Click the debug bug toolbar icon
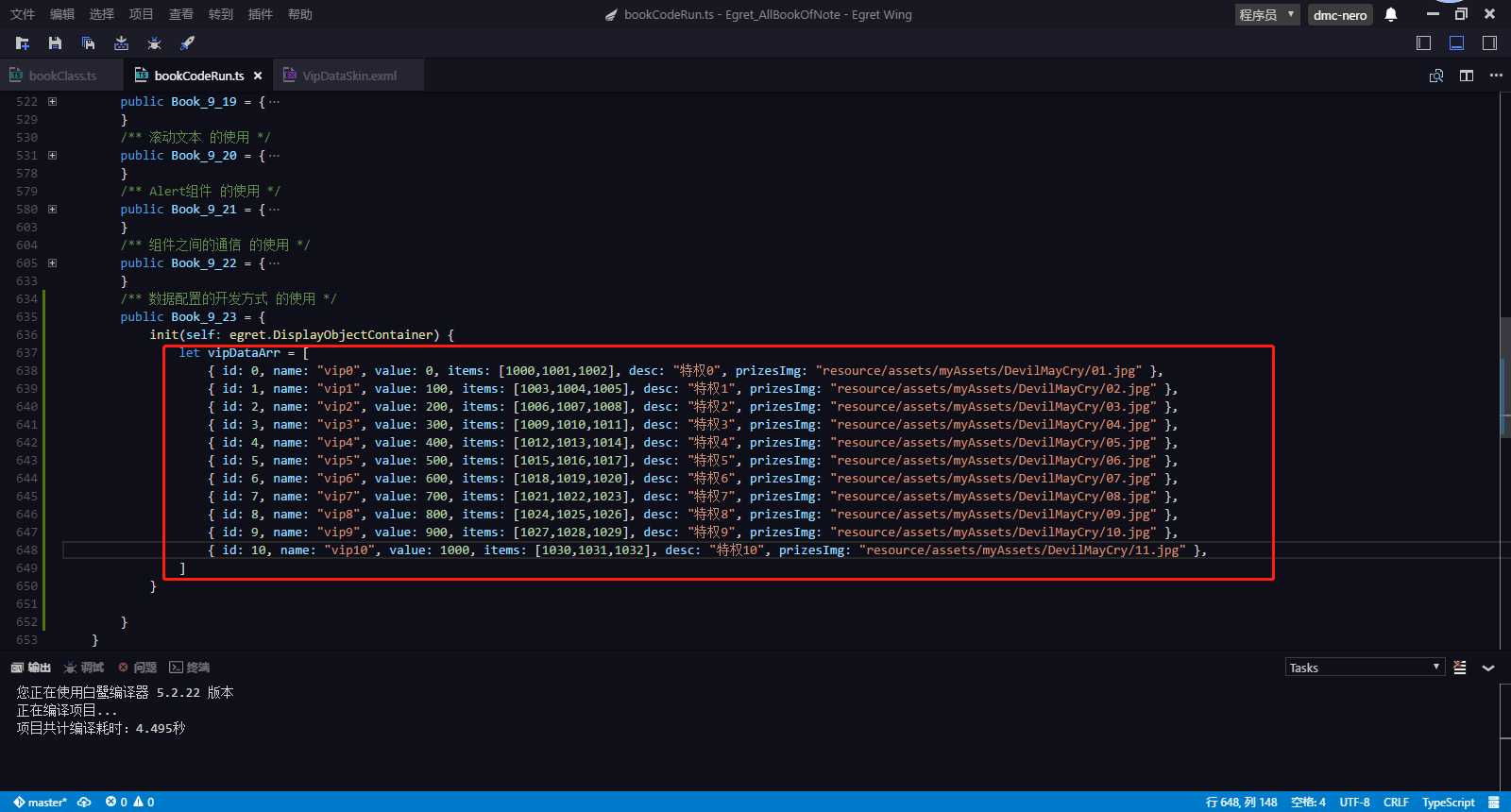 point(154,42)
